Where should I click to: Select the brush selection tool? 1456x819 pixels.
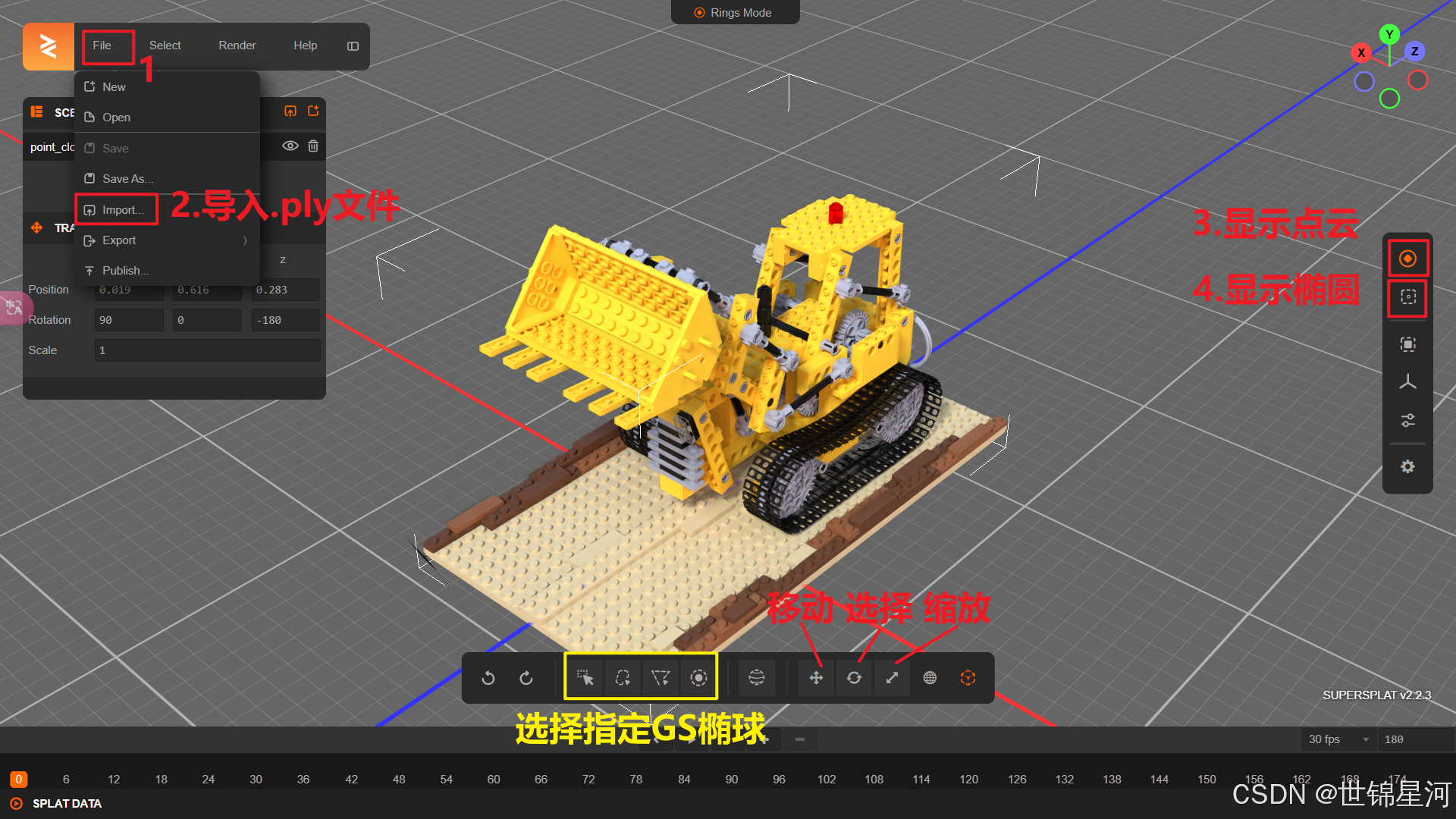[698, 678]
